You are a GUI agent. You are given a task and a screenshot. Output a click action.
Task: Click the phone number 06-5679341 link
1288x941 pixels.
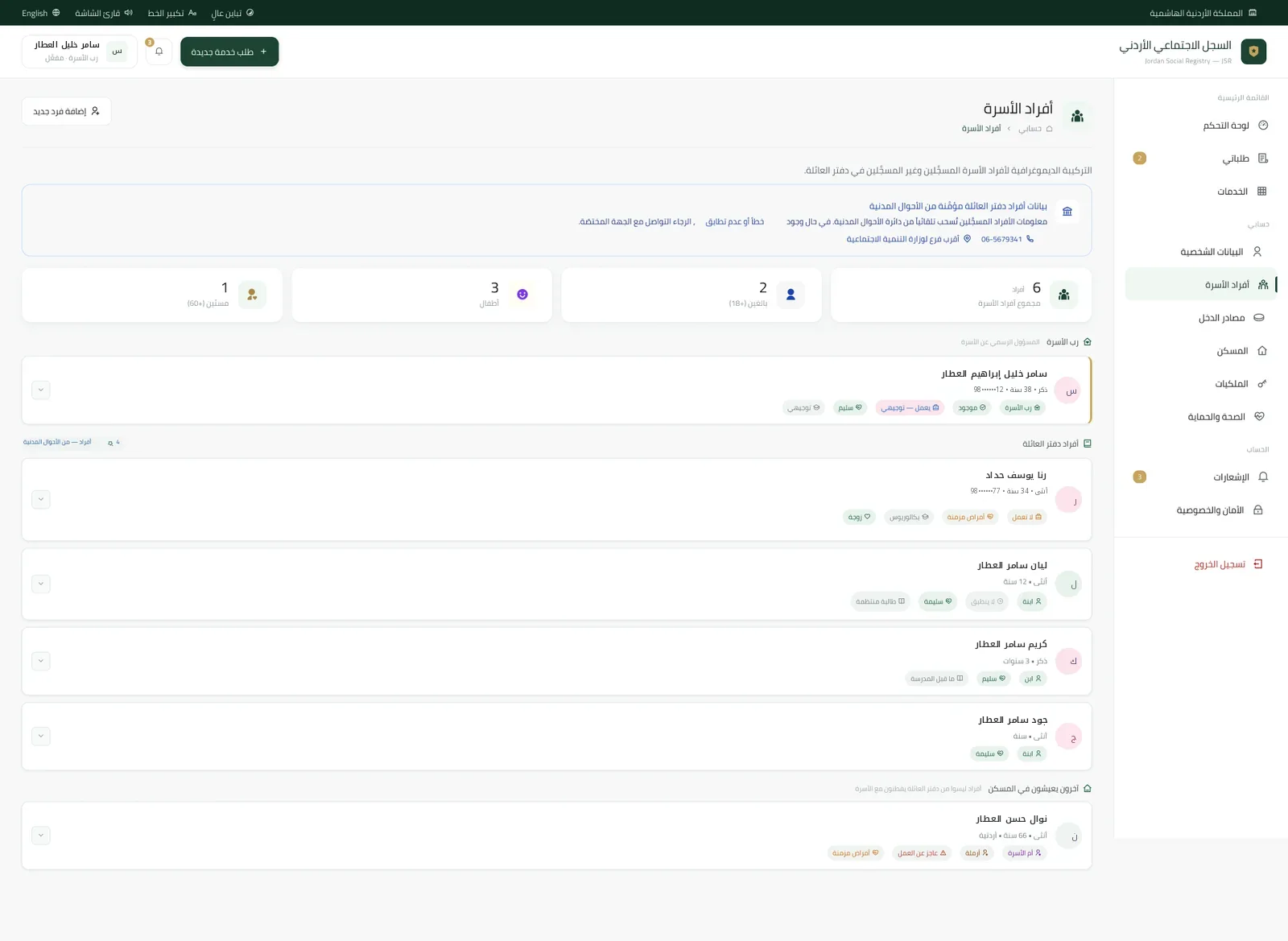(x=1007, y=239)
